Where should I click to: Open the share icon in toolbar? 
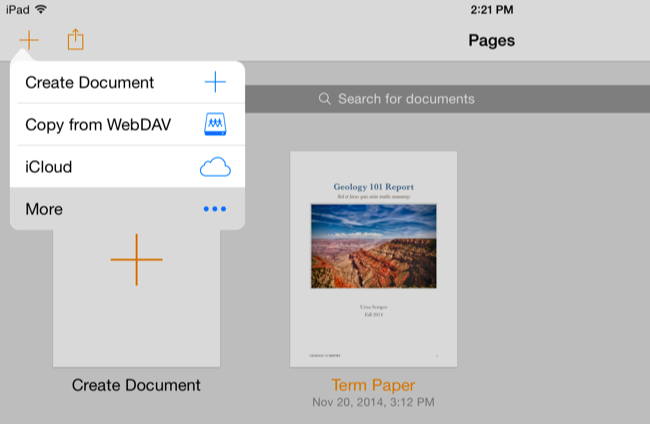(75, 39)
